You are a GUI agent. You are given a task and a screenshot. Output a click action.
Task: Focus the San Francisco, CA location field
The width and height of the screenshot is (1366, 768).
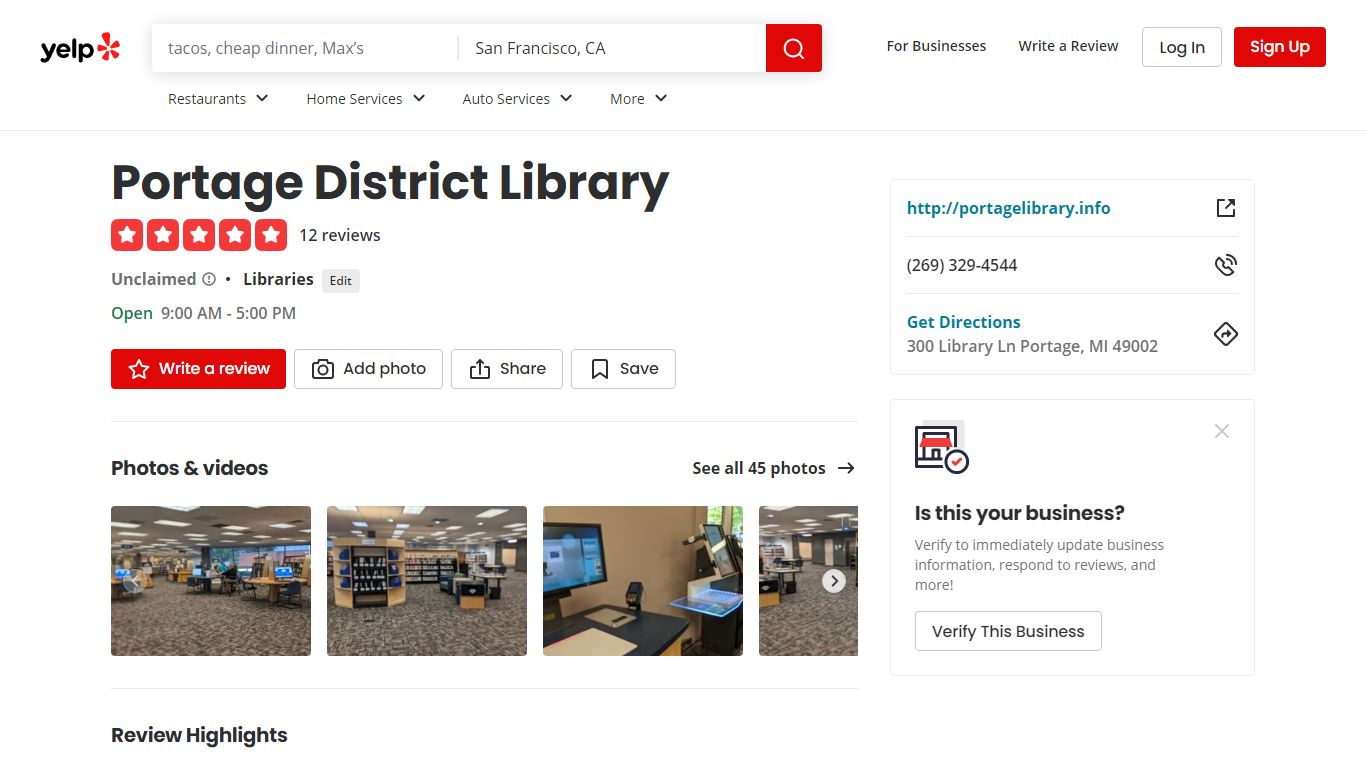612,48
